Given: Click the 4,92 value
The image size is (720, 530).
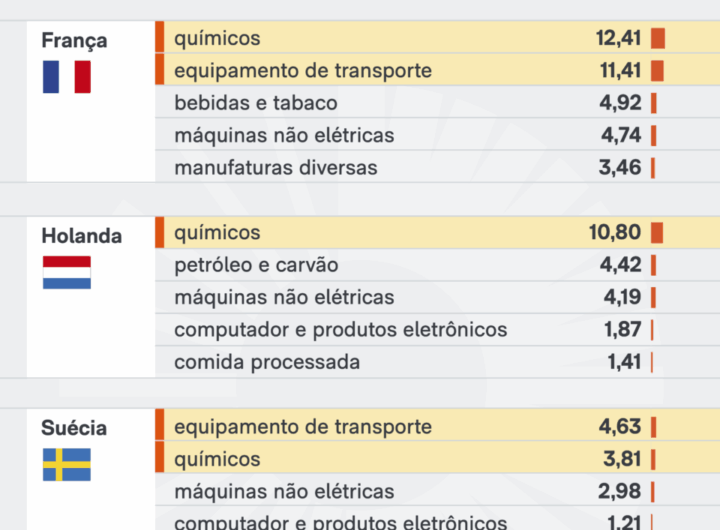Looking at the screenshot, I should pos(621,103).
